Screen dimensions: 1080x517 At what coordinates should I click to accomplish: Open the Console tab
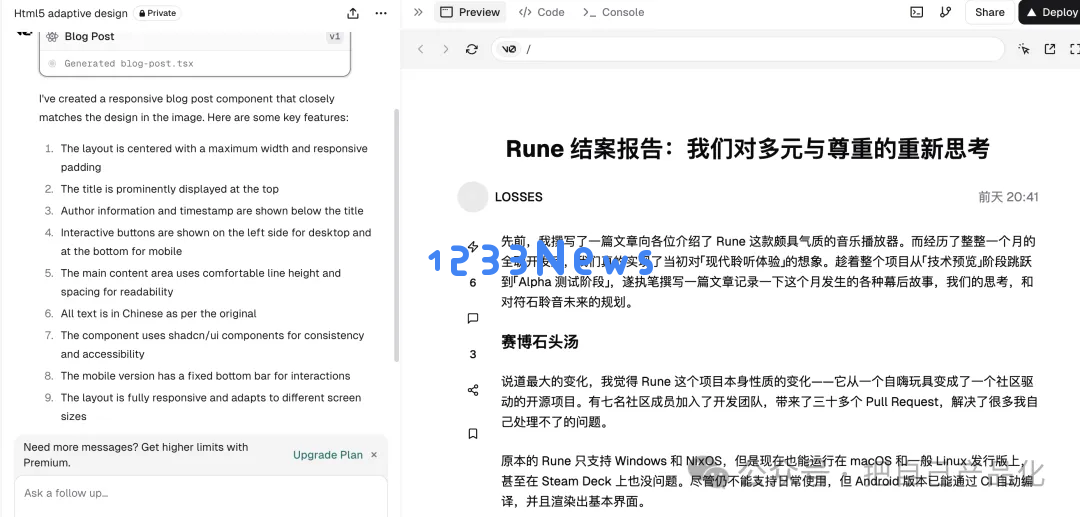coord(613,12)
